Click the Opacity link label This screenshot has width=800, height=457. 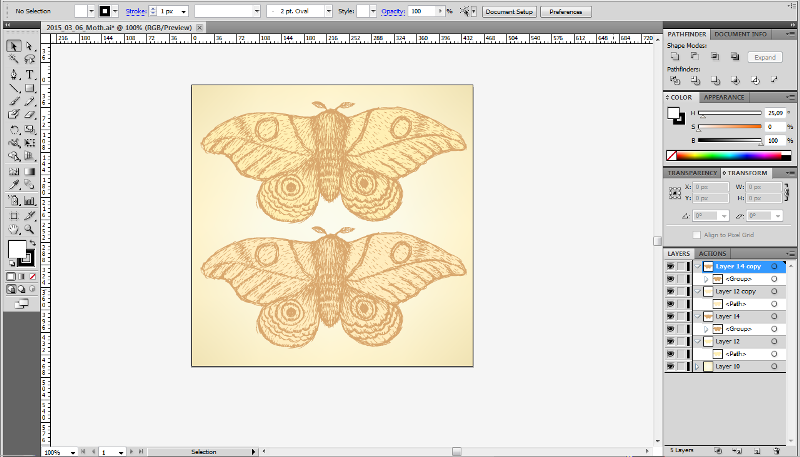click(x=393, y=11)
